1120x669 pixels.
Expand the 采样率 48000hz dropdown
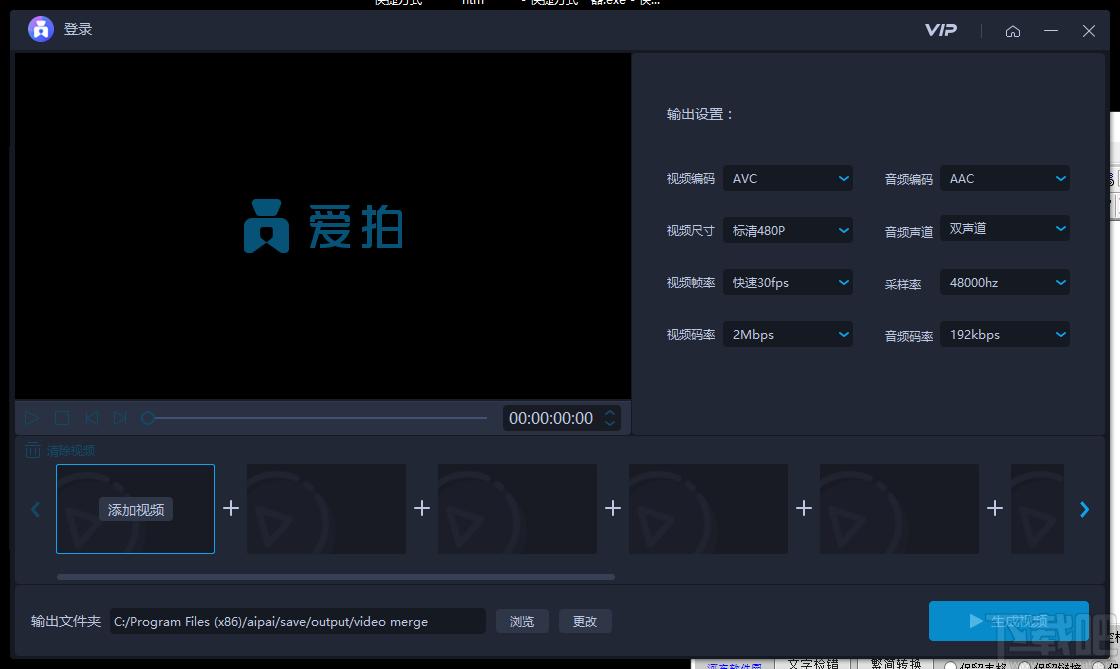1005,283
